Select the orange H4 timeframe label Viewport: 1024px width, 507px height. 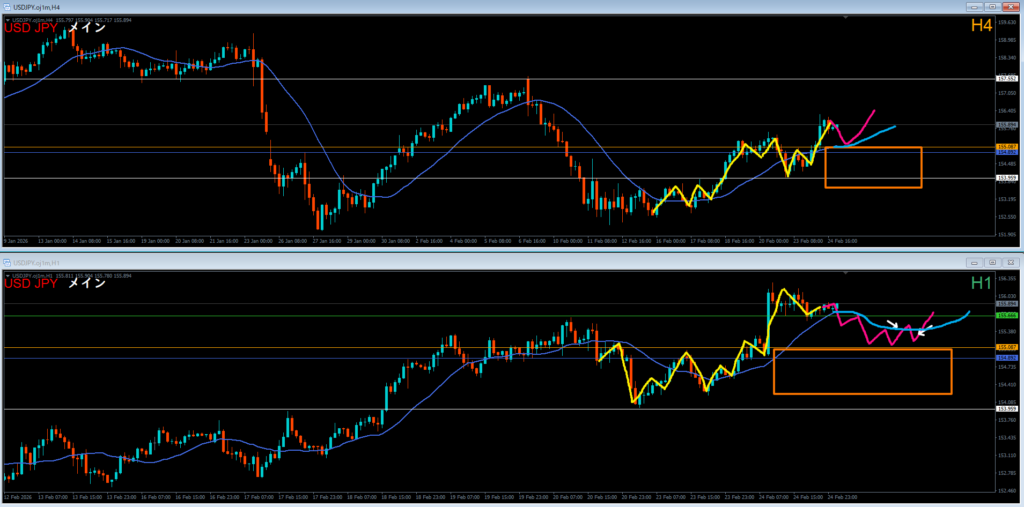click(980, 26)
